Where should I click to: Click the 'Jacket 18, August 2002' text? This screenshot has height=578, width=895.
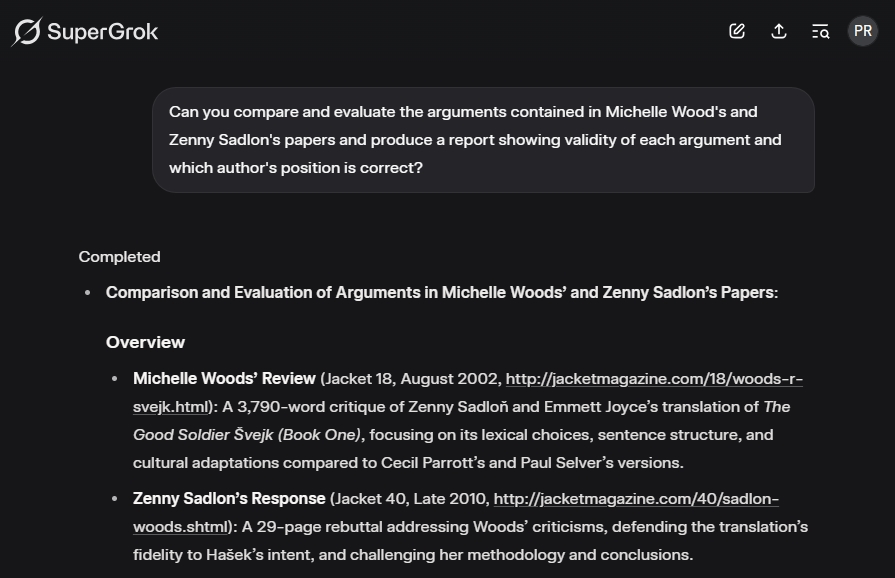click(x=410, y=379)
